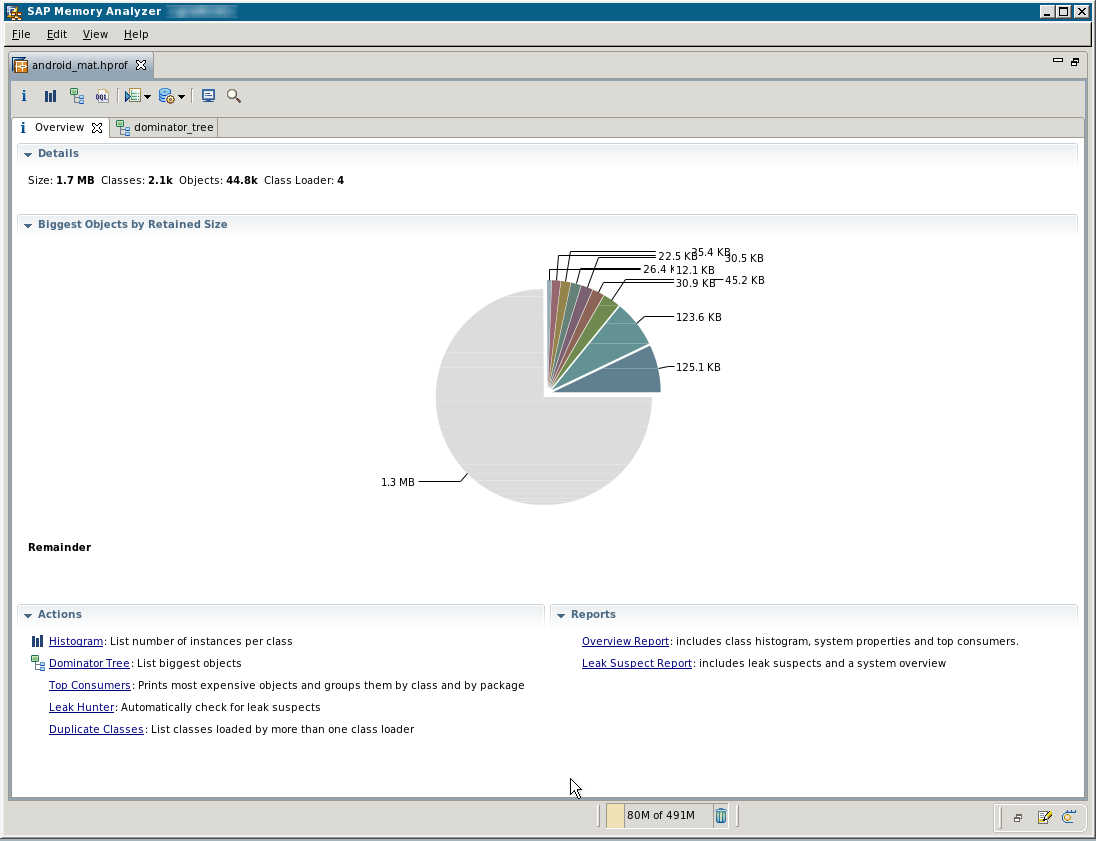1096x841 pixels.
Task: Open the Histogram link
Action: point(75,641)
